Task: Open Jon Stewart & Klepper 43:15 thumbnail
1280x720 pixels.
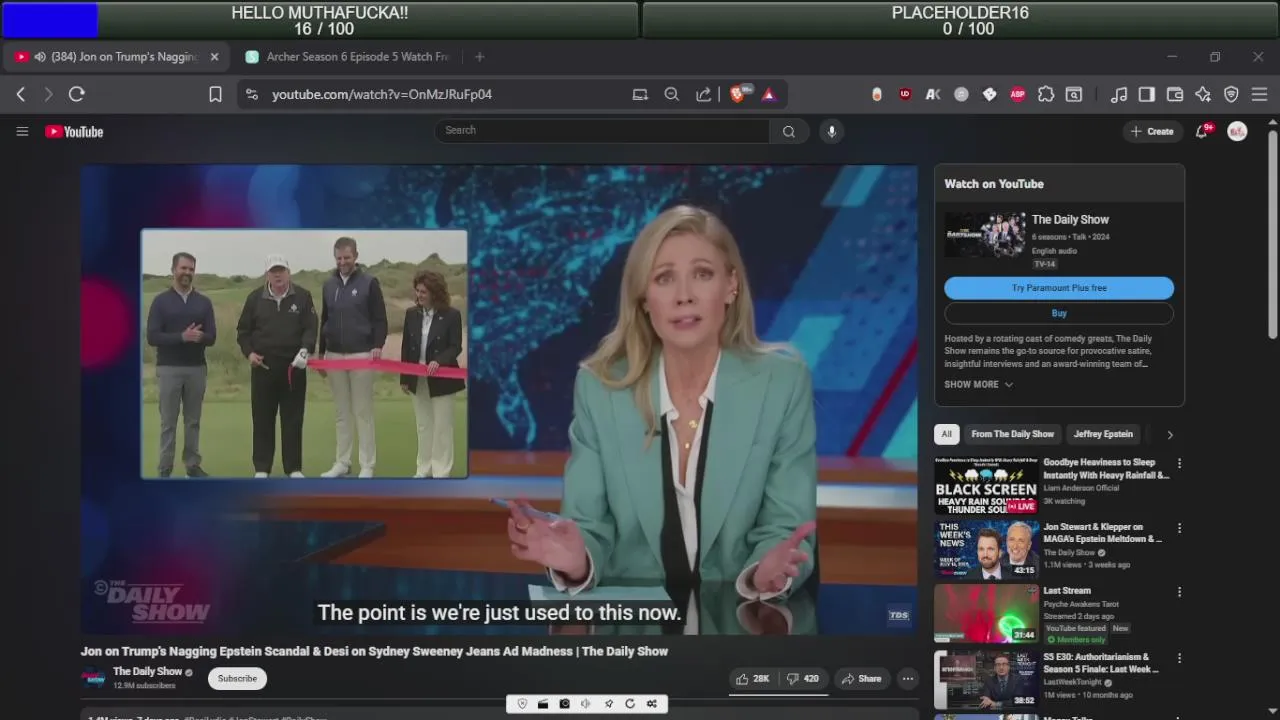Action: (986, 550)
